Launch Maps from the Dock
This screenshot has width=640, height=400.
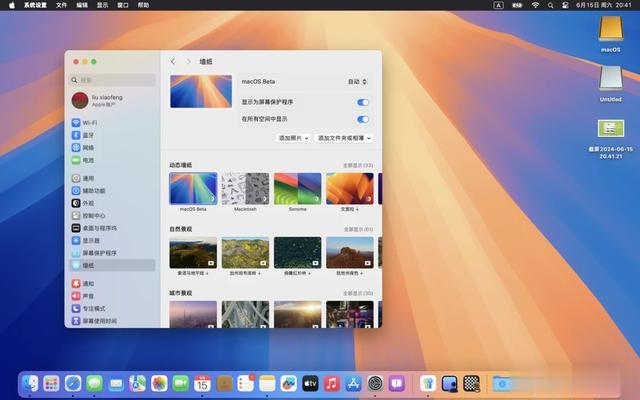[138, 383]
